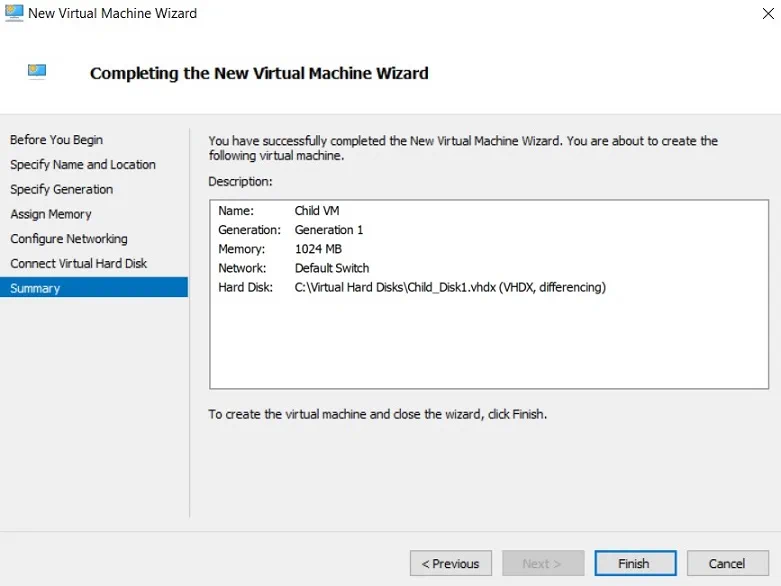Click the Default Switch network value
This screenshot has width=781, height=586.
point(332,268)
